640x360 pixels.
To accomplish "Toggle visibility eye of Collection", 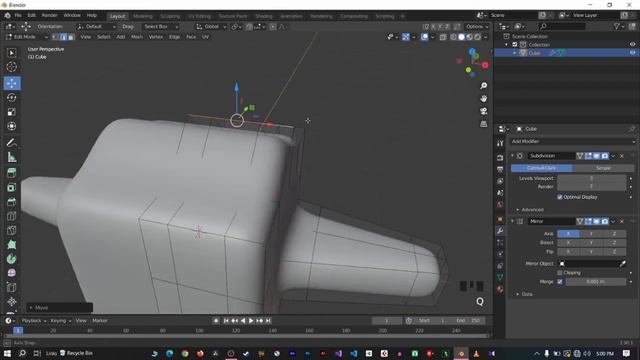I will [x=632, y=44].
